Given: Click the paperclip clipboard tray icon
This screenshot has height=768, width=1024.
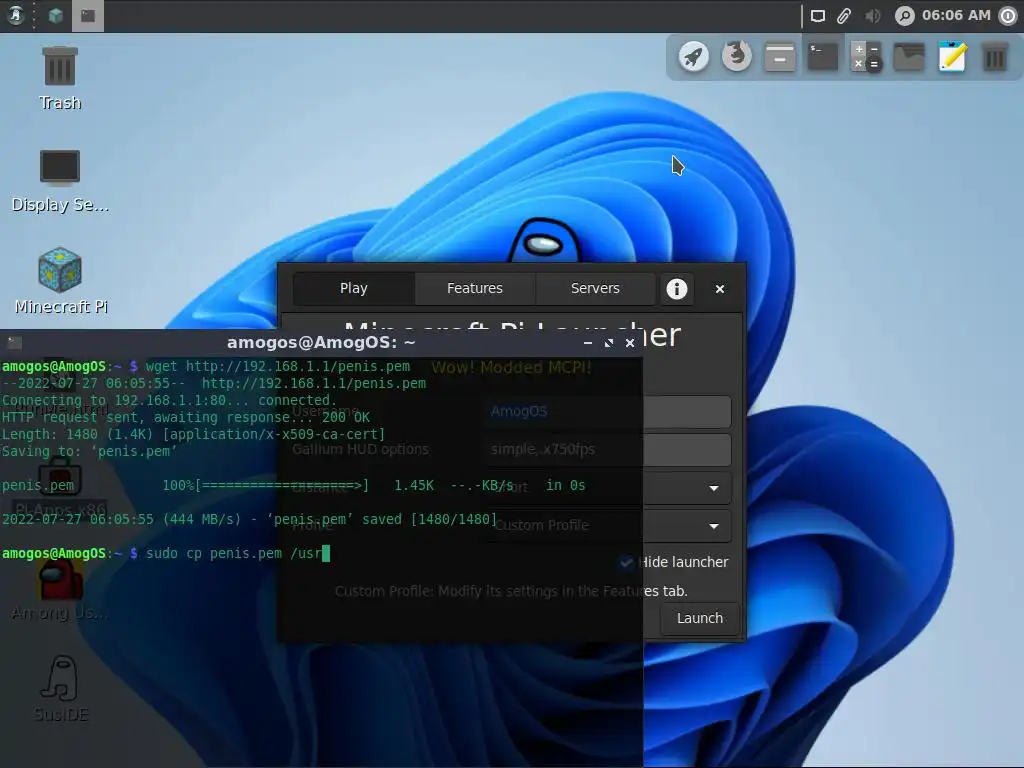Looking at the screenshot, I should tap(844, 16).
